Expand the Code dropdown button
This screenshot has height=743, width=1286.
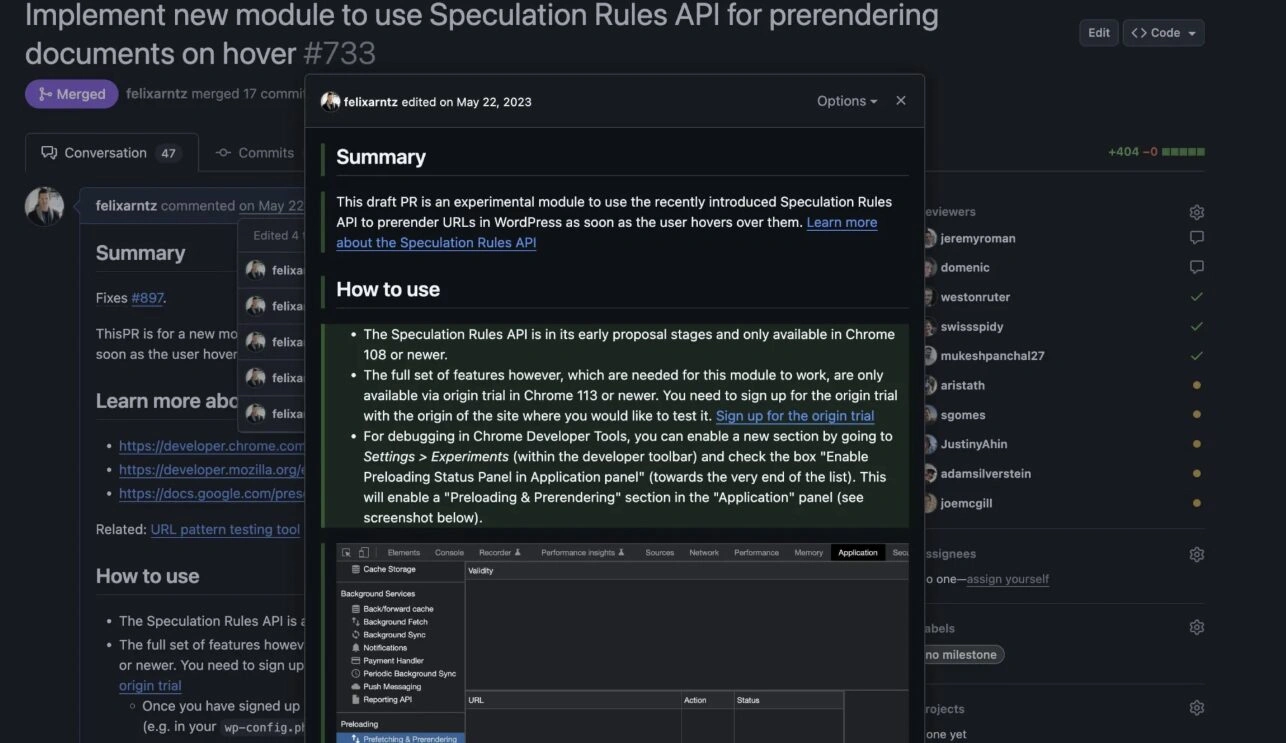[x=1163, y=33]
